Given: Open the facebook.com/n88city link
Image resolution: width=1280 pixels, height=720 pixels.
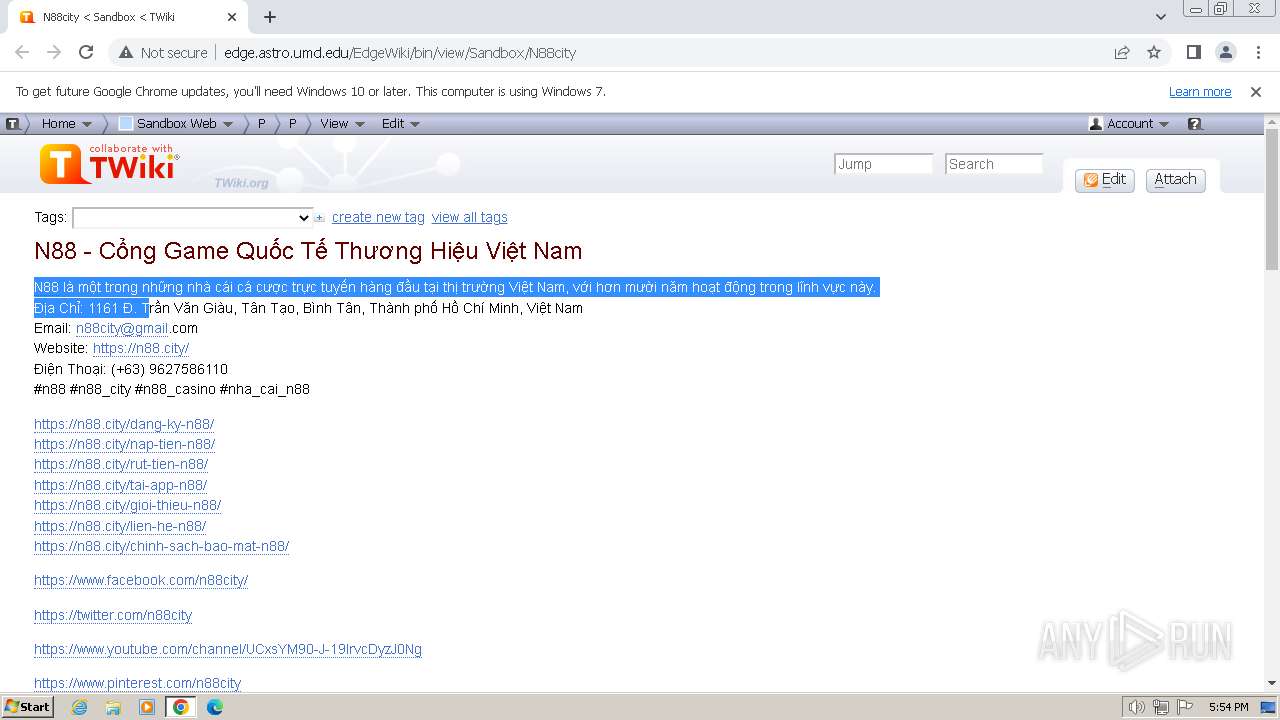Looking at the screenshot, I should [141, 580].
